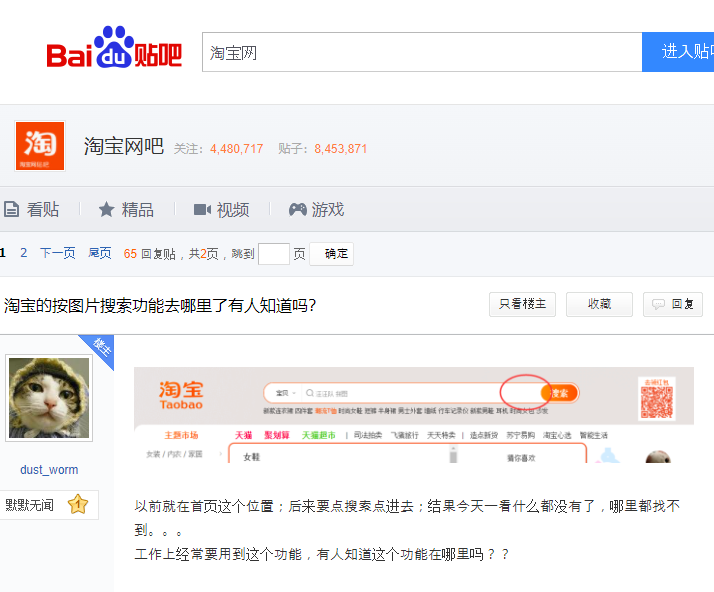Viewport: 714px width, 592px height.
Task: Click the 回复 reply button
Action: point(673,304)
